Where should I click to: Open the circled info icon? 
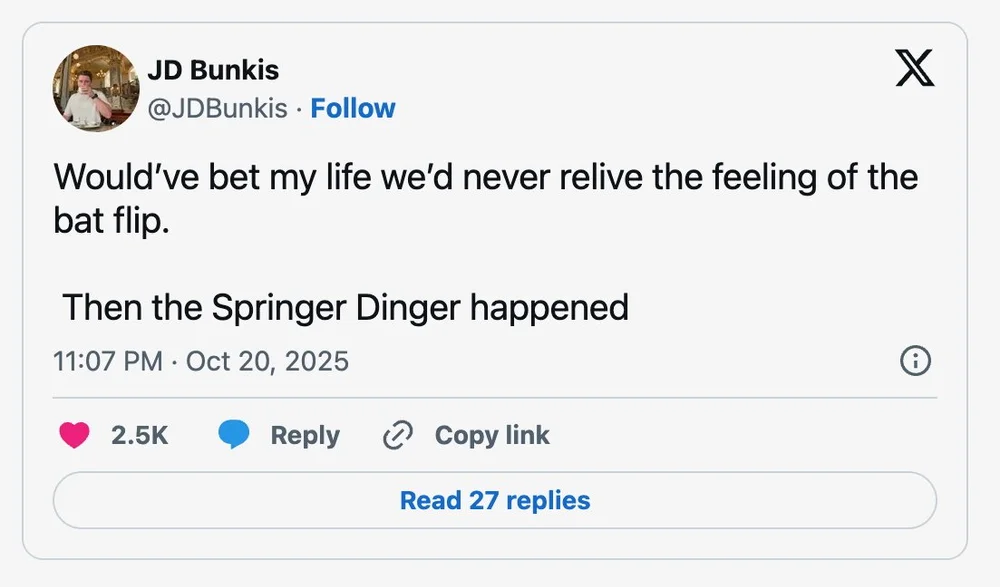[915, 360]
